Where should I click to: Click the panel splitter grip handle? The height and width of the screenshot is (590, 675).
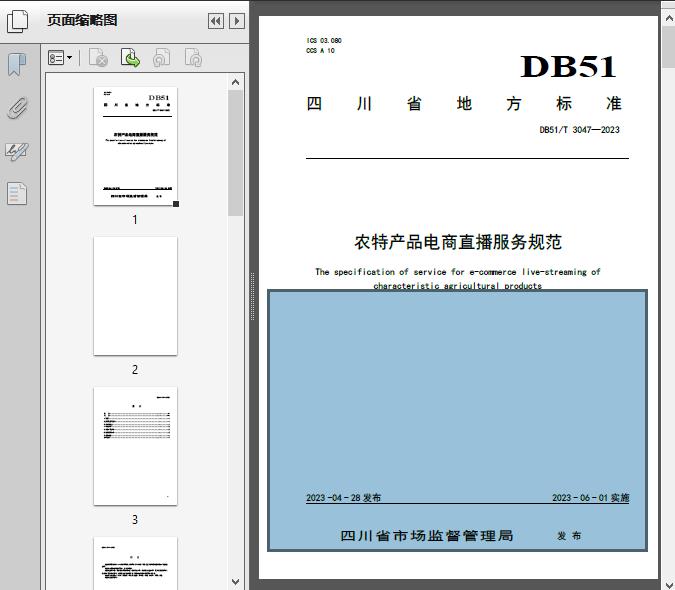(x=253, y=297)
